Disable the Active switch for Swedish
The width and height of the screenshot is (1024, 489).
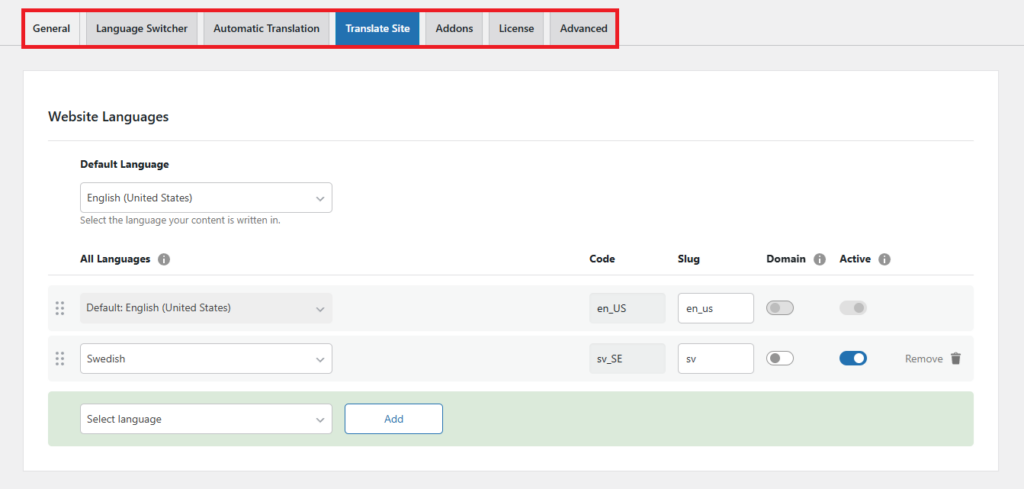click(853, 358)
